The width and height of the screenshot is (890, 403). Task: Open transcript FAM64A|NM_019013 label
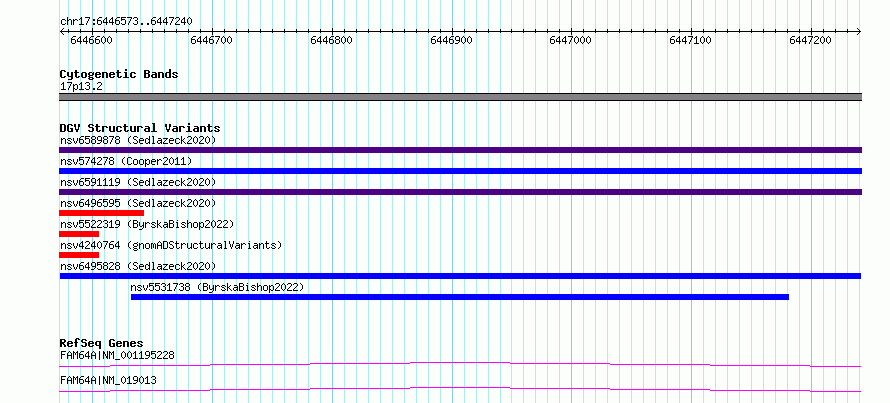(108, 380)
